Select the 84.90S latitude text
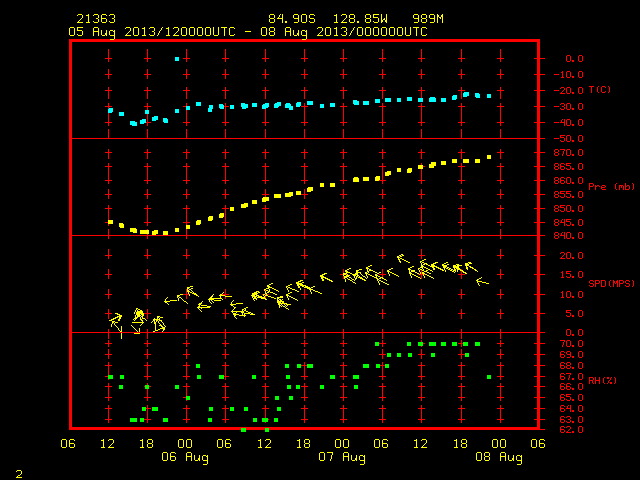 (x=292, y=19)
